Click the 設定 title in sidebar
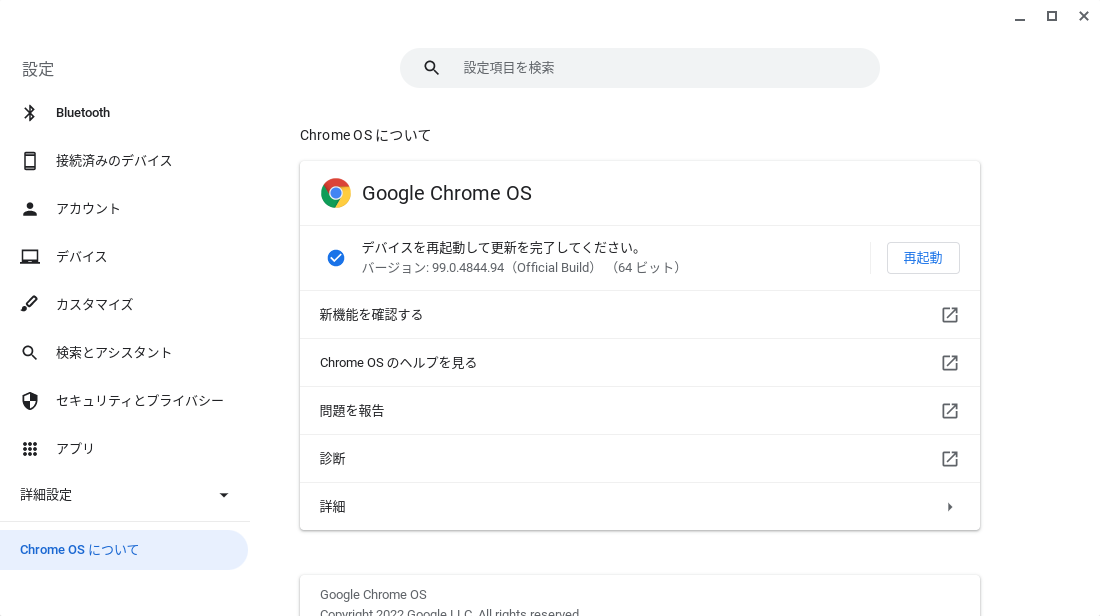This screenshot has height=616, width=1100. tap(38, 69)
